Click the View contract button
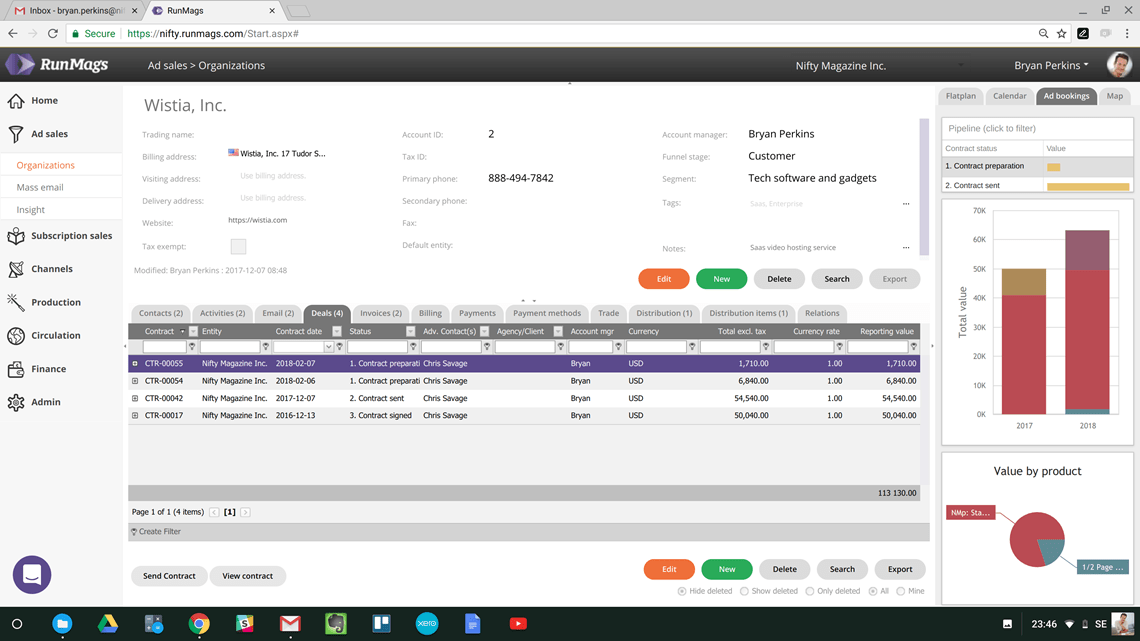 247,576
